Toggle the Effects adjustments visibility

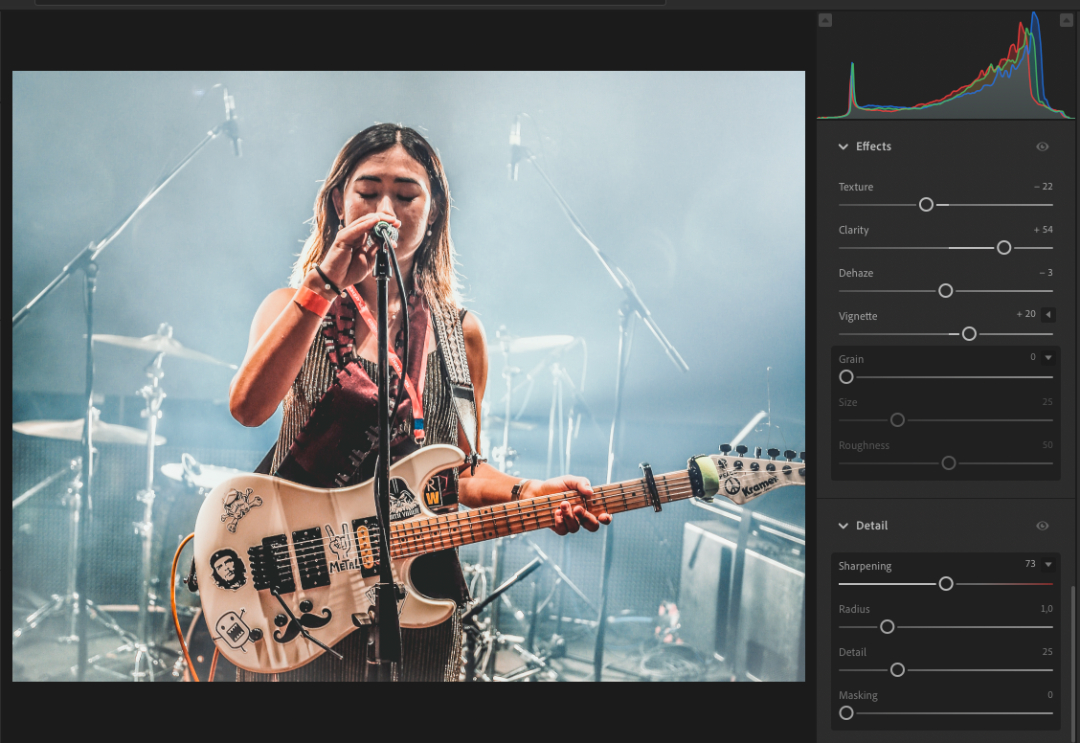(x=1042, y=146)
